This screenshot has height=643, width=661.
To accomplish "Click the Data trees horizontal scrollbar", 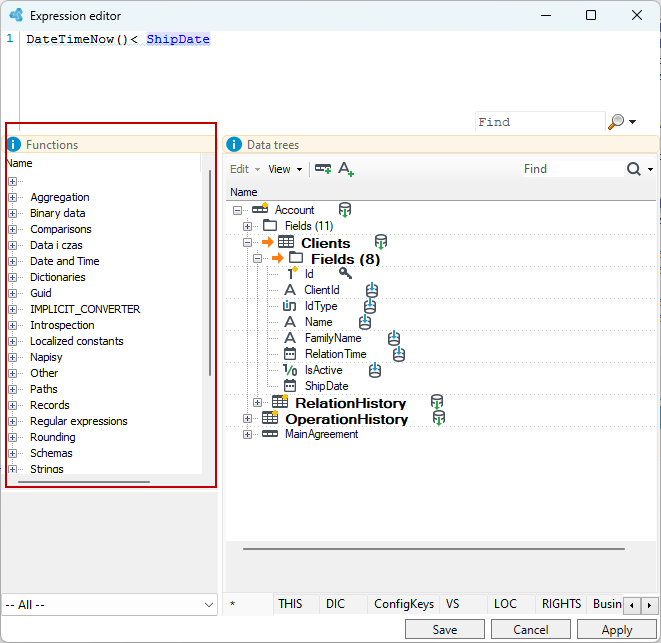I will [x=434, y=549].
